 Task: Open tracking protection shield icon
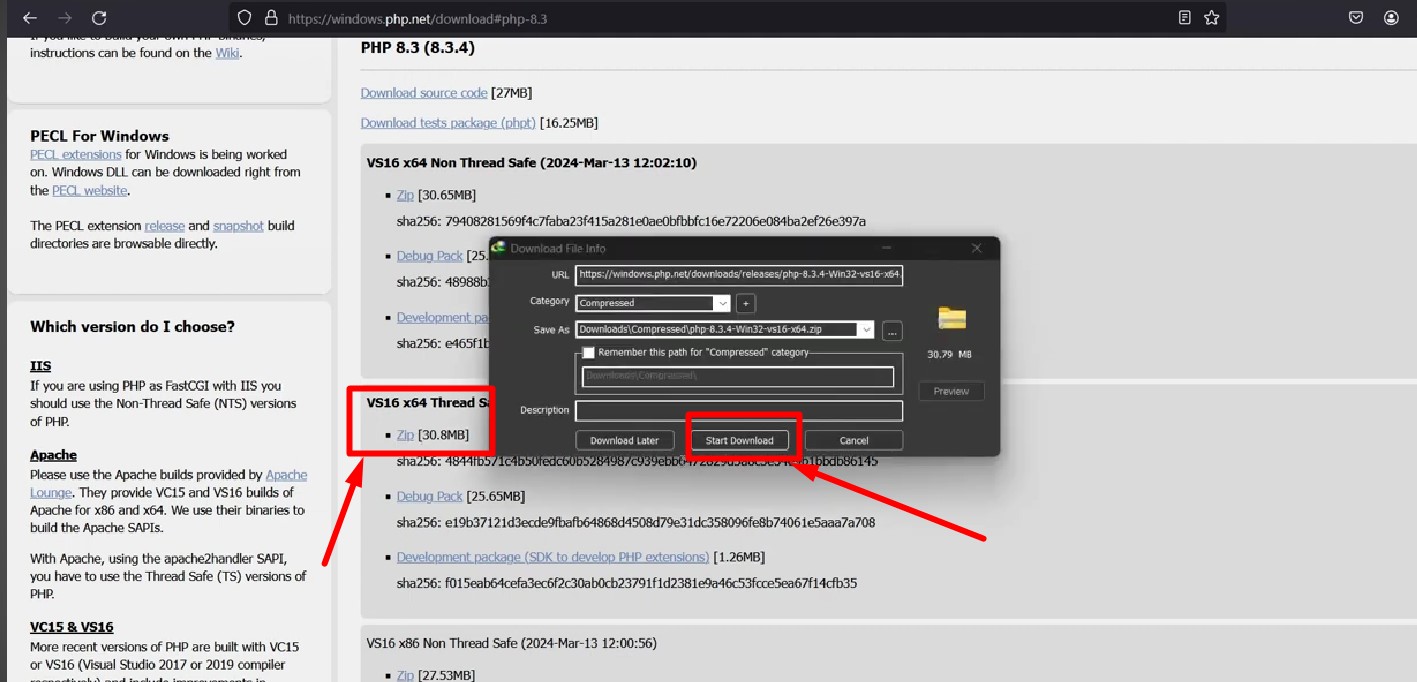(245, 18)
